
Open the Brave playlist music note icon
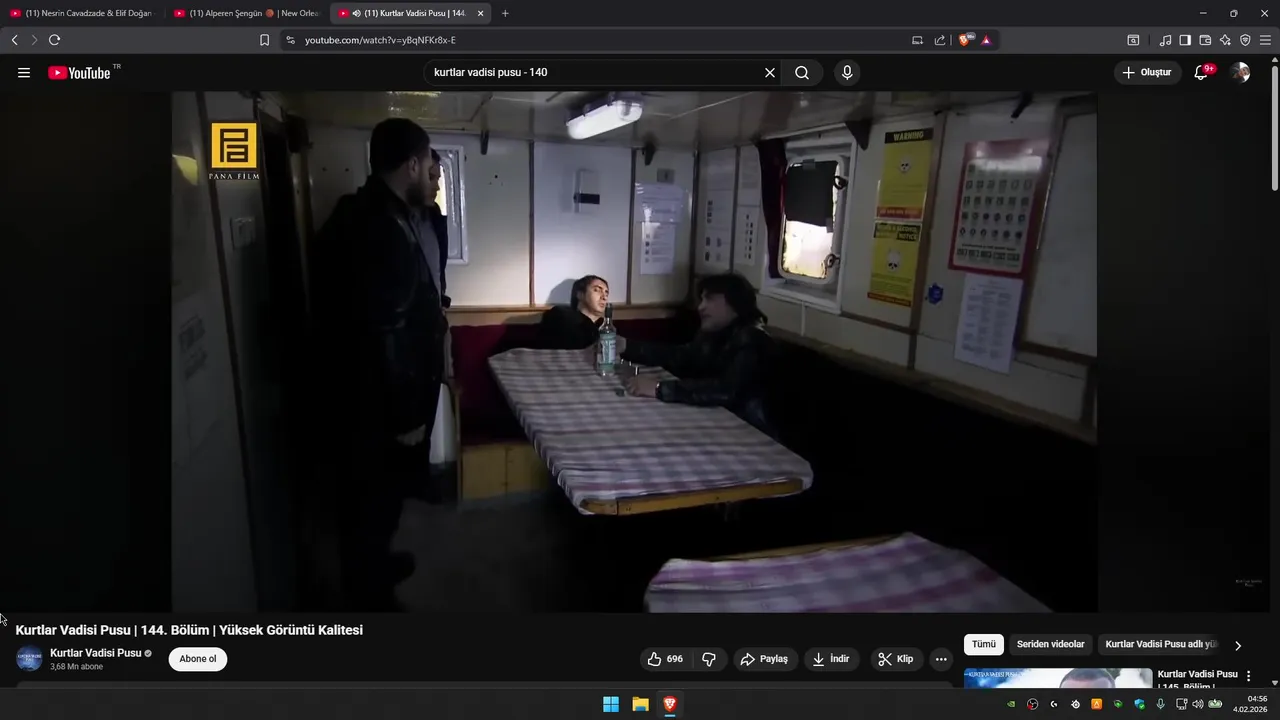(1165, 40)
